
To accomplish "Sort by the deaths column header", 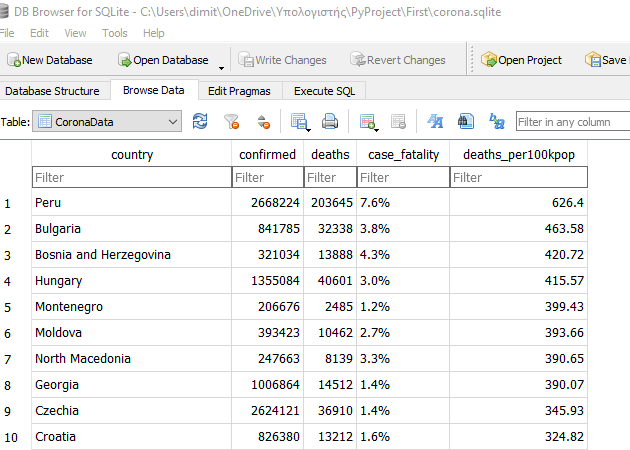I will point(330,154).
